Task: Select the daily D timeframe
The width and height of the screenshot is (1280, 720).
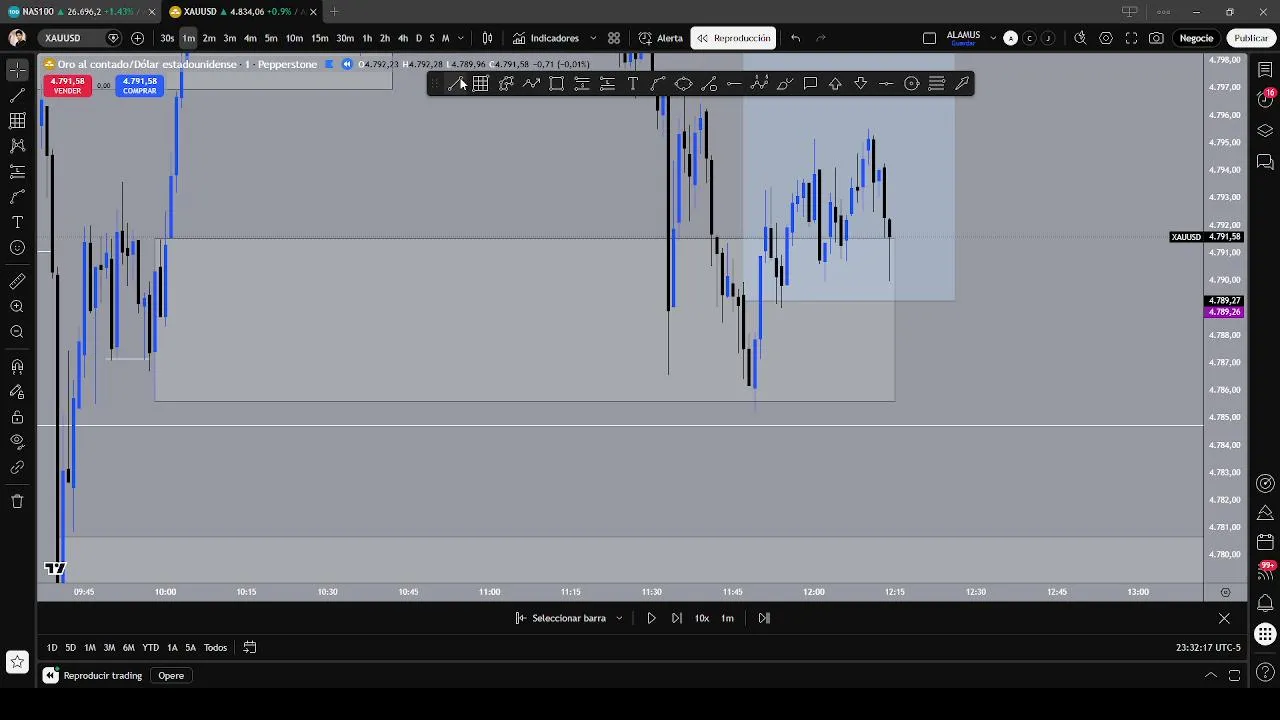Action: coord(418,38)
